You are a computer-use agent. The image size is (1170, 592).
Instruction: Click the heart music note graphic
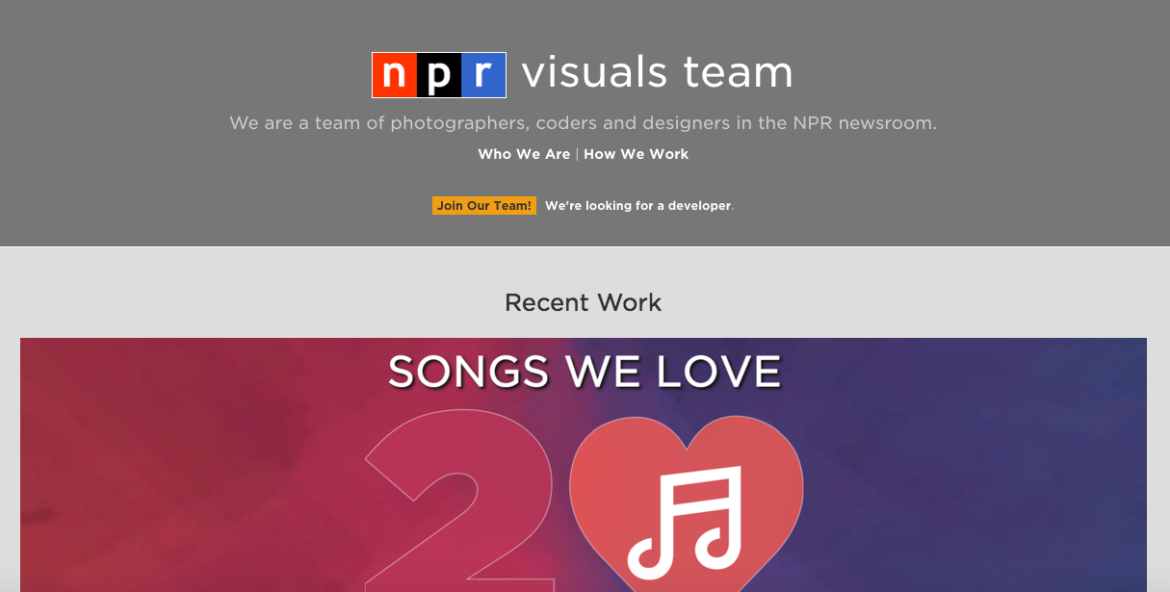686,504
